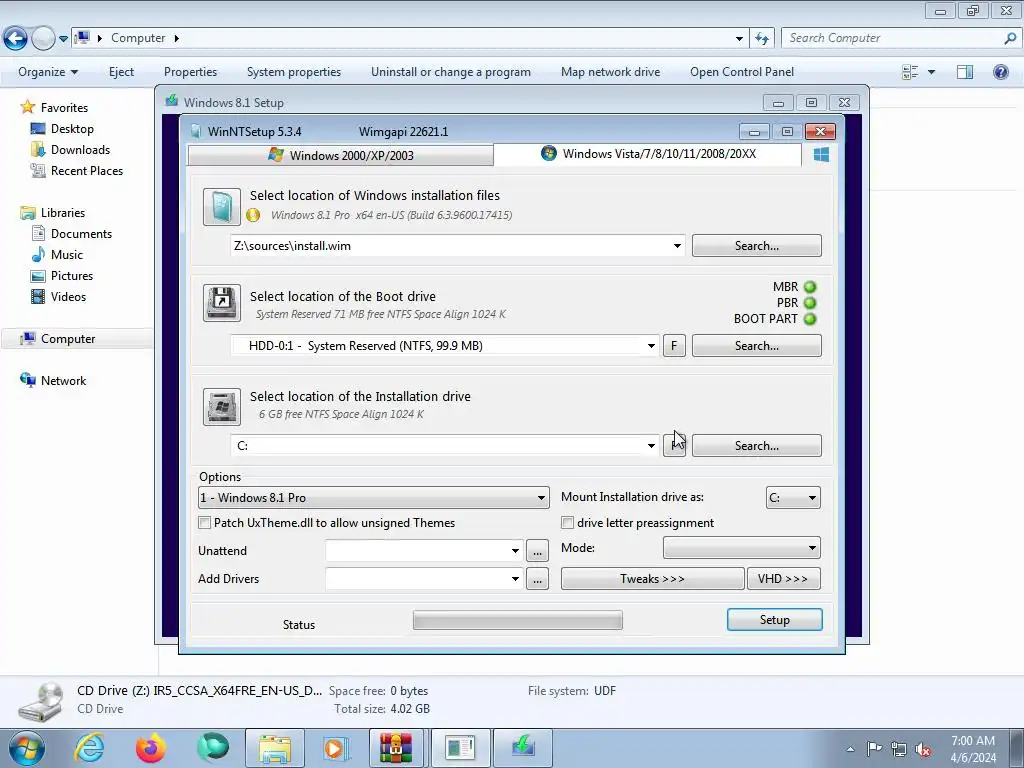
Task: Click the Boot drive floppy icon
Action: coord(221,302)
